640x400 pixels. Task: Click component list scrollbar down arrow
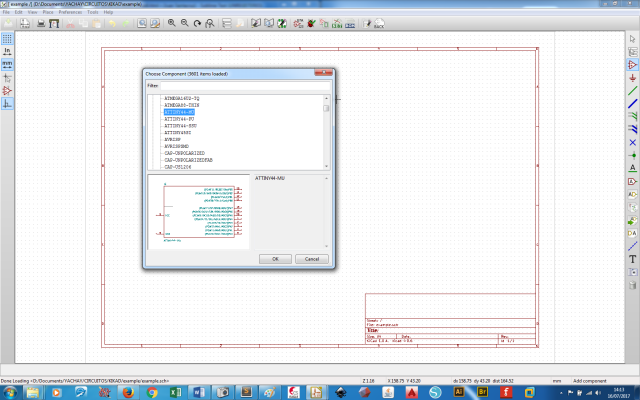(x=326, y=166)
